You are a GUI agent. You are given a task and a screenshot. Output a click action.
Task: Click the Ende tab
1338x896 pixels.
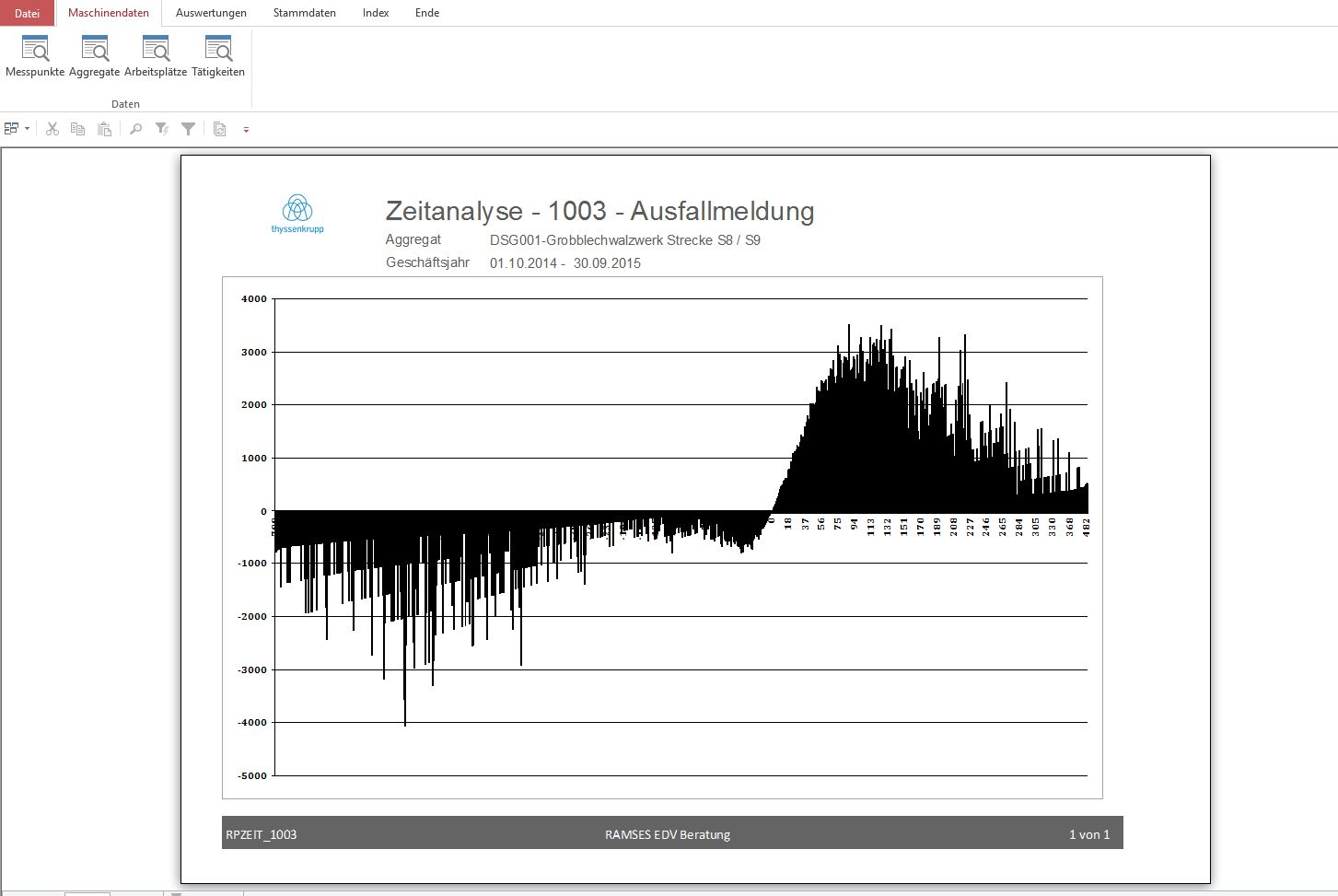click(x=427, y=13)
